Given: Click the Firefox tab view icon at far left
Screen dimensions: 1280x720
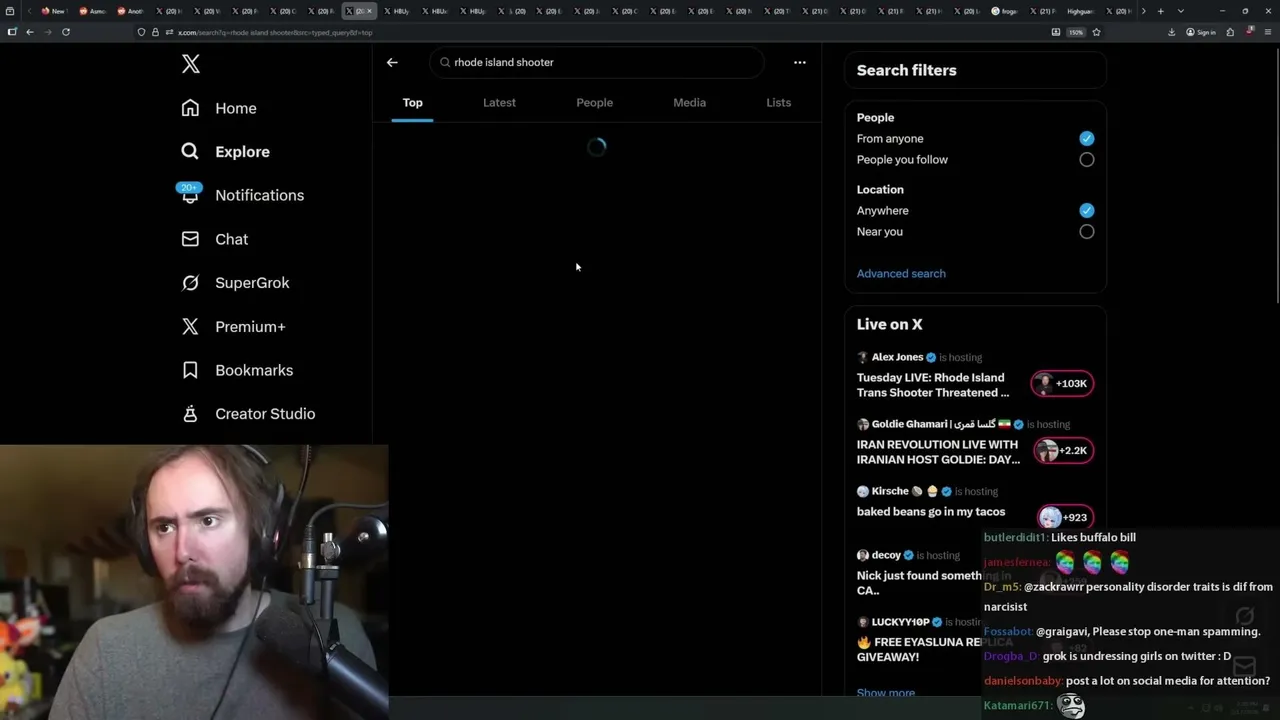Looking at the screenshot, I should pyautogui.click(x=10, y=11).
